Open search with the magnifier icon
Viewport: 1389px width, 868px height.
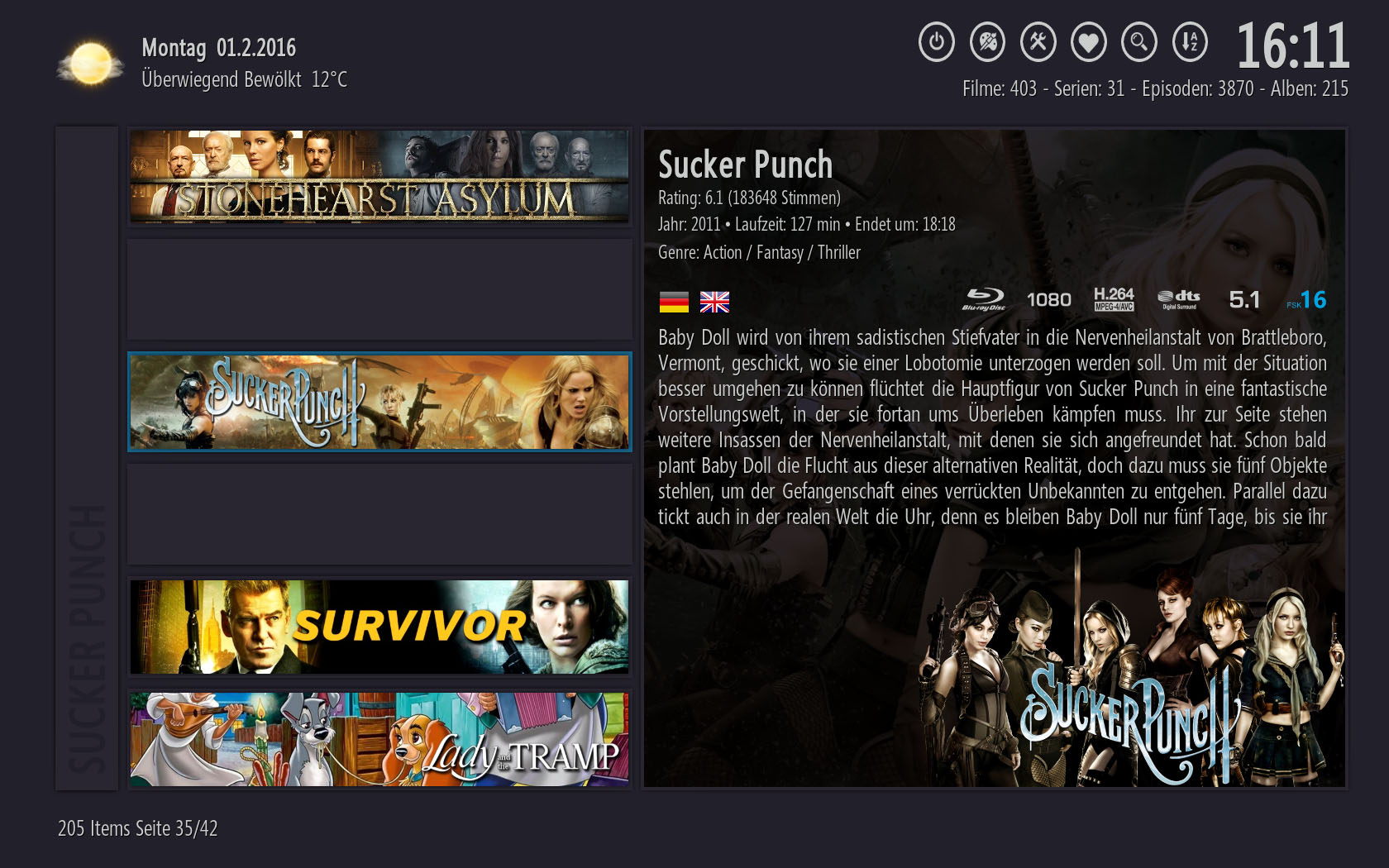click(1139, 42)
